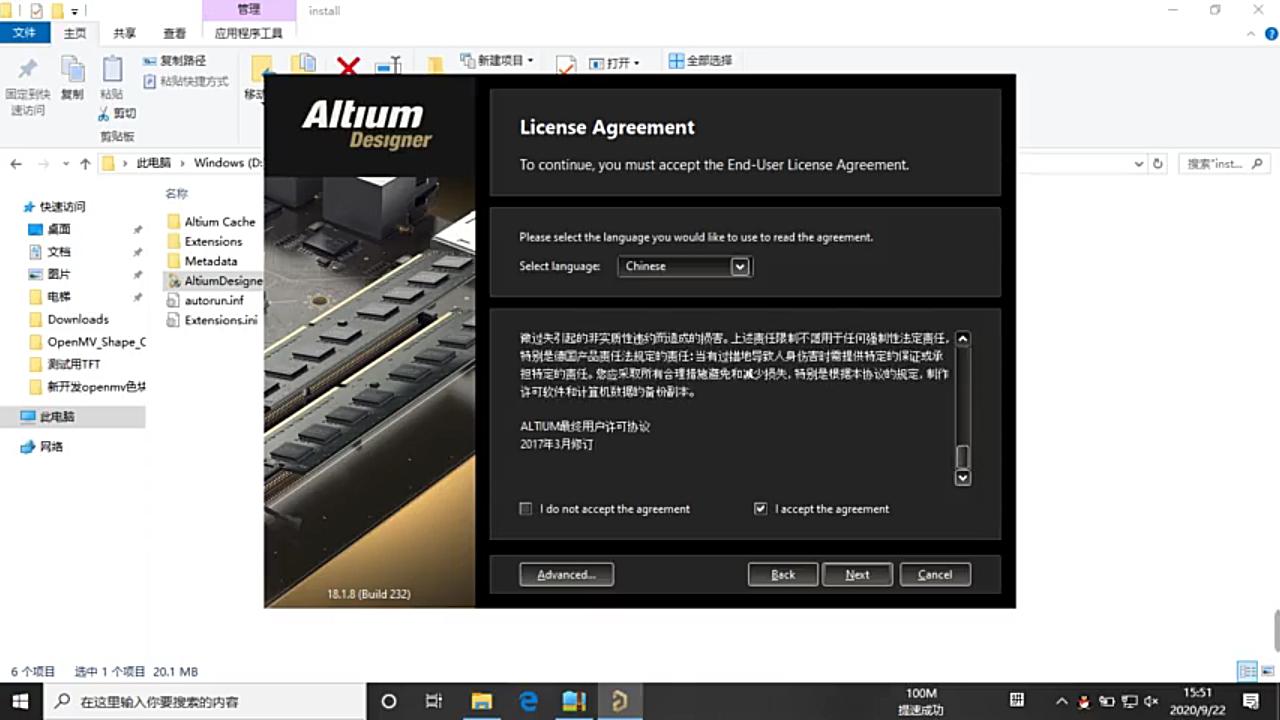Click the up-one-level arrow in Explorer
Viewport: 1280px width, 720px height.
(85, 164)
